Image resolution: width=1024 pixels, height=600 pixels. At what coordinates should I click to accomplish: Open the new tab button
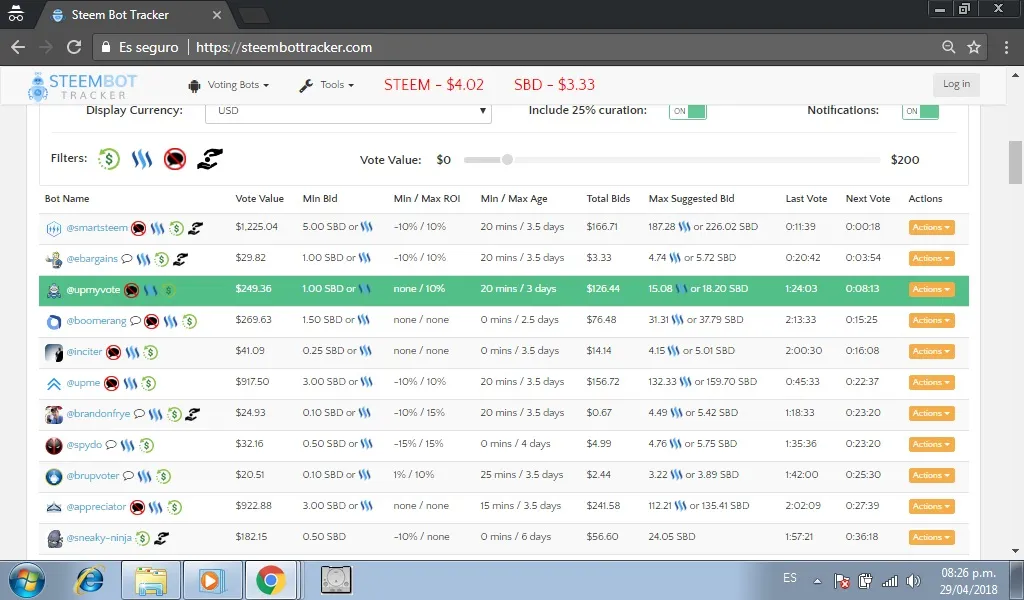(x=253, y=16)
